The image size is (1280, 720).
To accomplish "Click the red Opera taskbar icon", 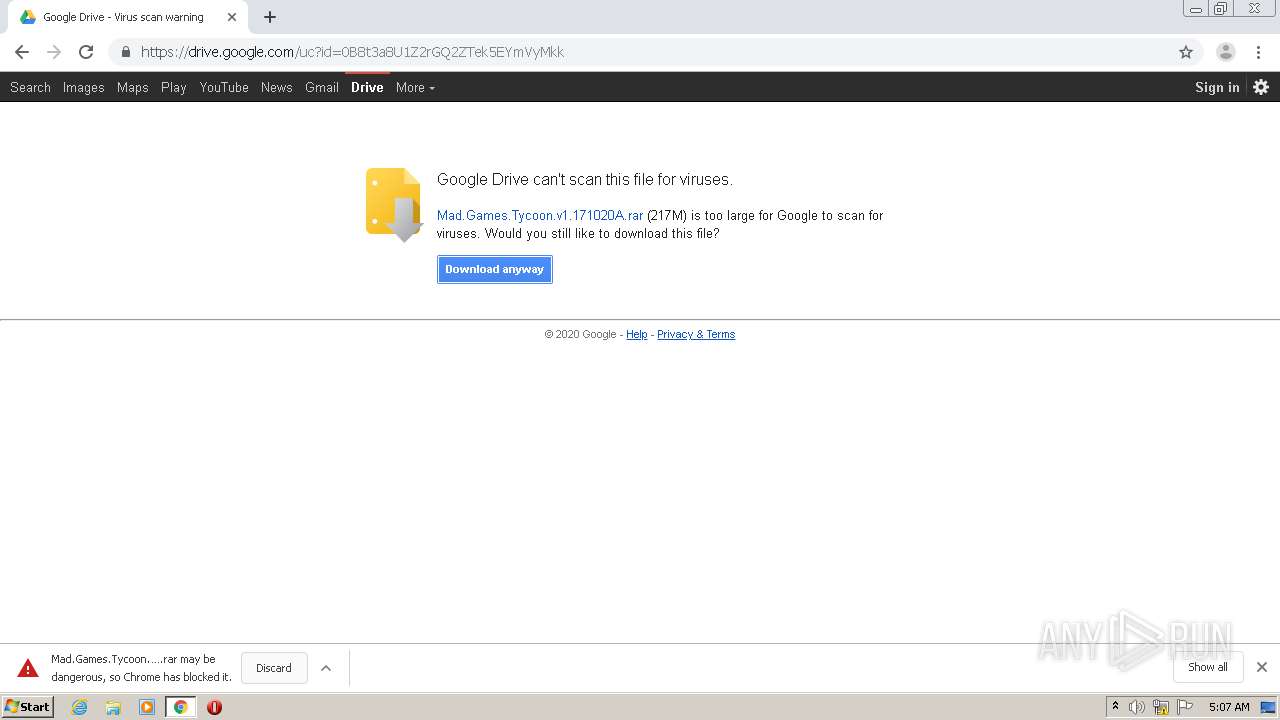I will (x=214, y=707).
